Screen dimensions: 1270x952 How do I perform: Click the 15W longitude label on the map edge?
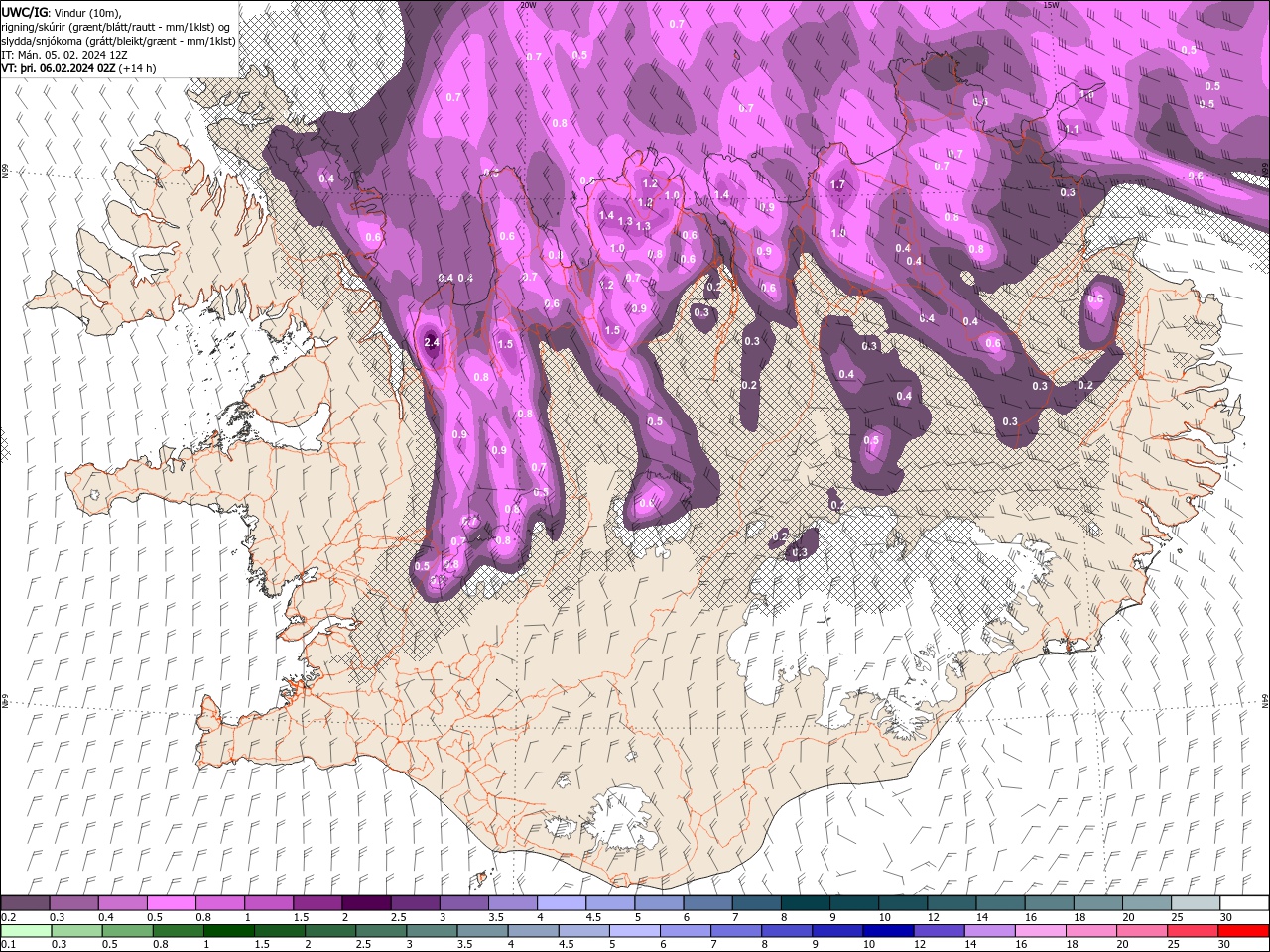(x=1051, y=5)
